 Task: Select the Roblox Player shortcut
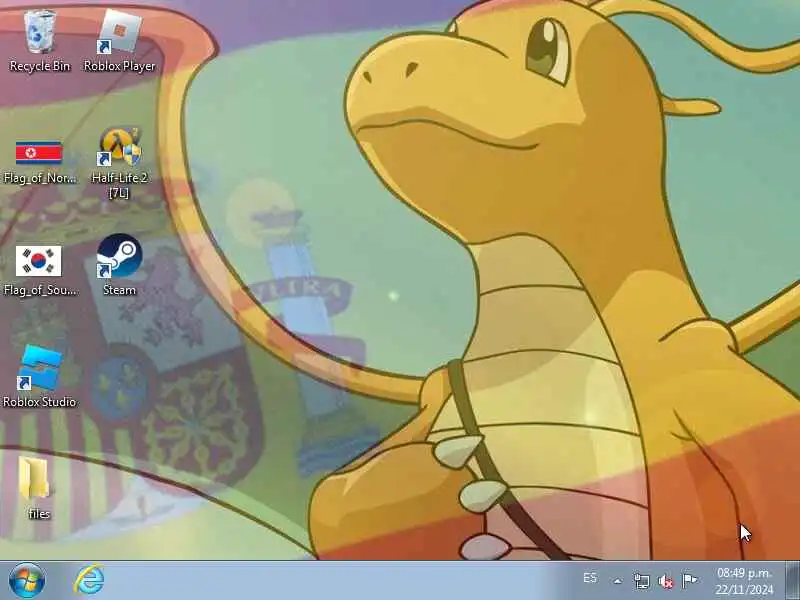coord(119,41)
